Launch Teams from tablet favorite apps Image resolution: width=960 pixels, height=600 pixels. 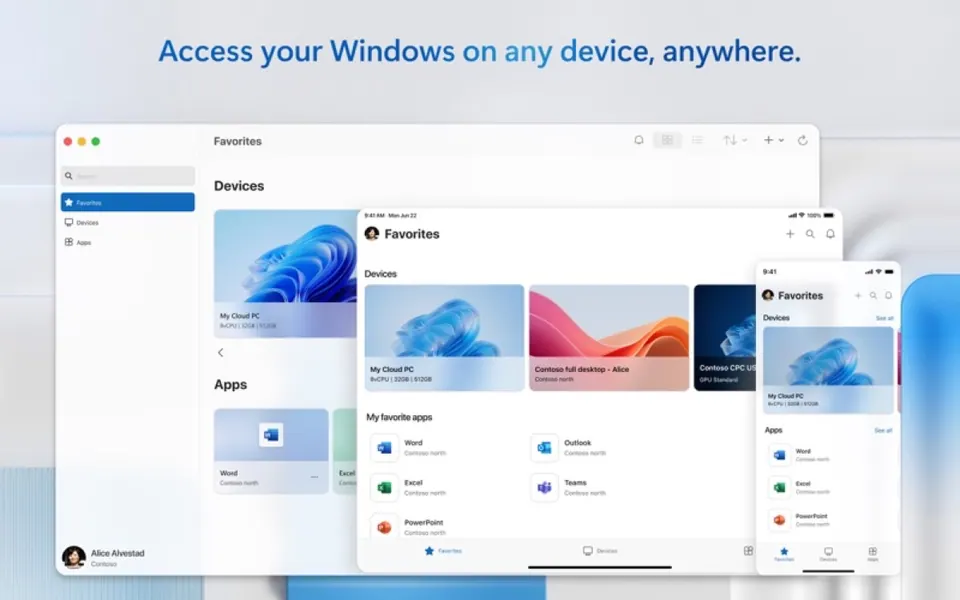pos(568,487)
